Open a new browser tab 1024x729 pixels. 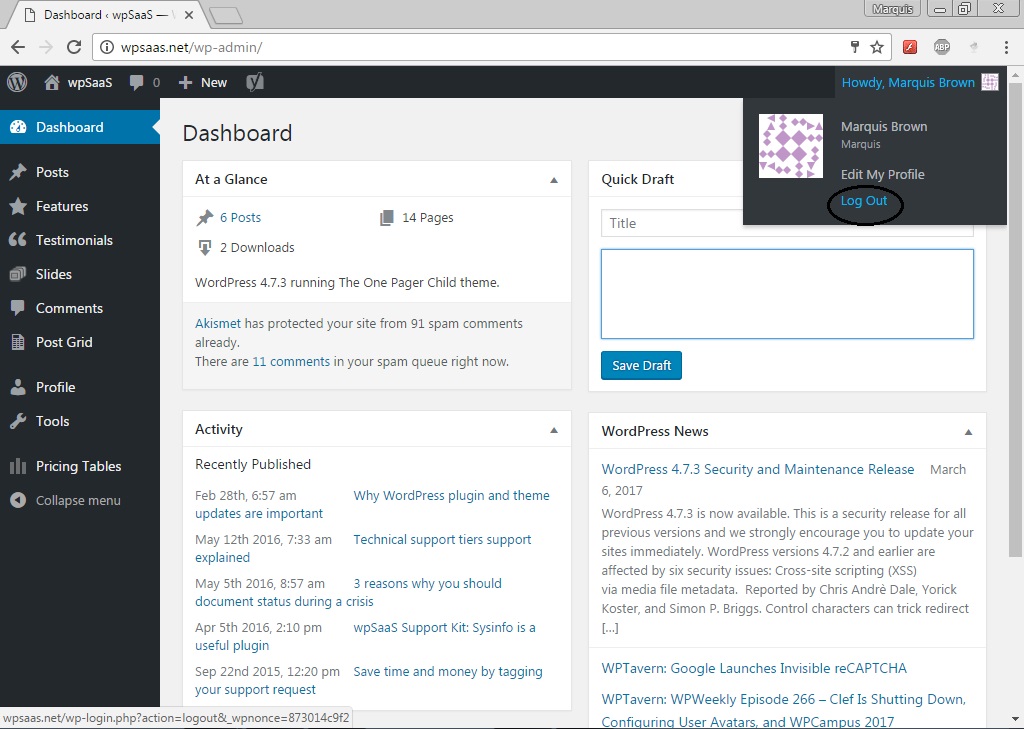226,15
